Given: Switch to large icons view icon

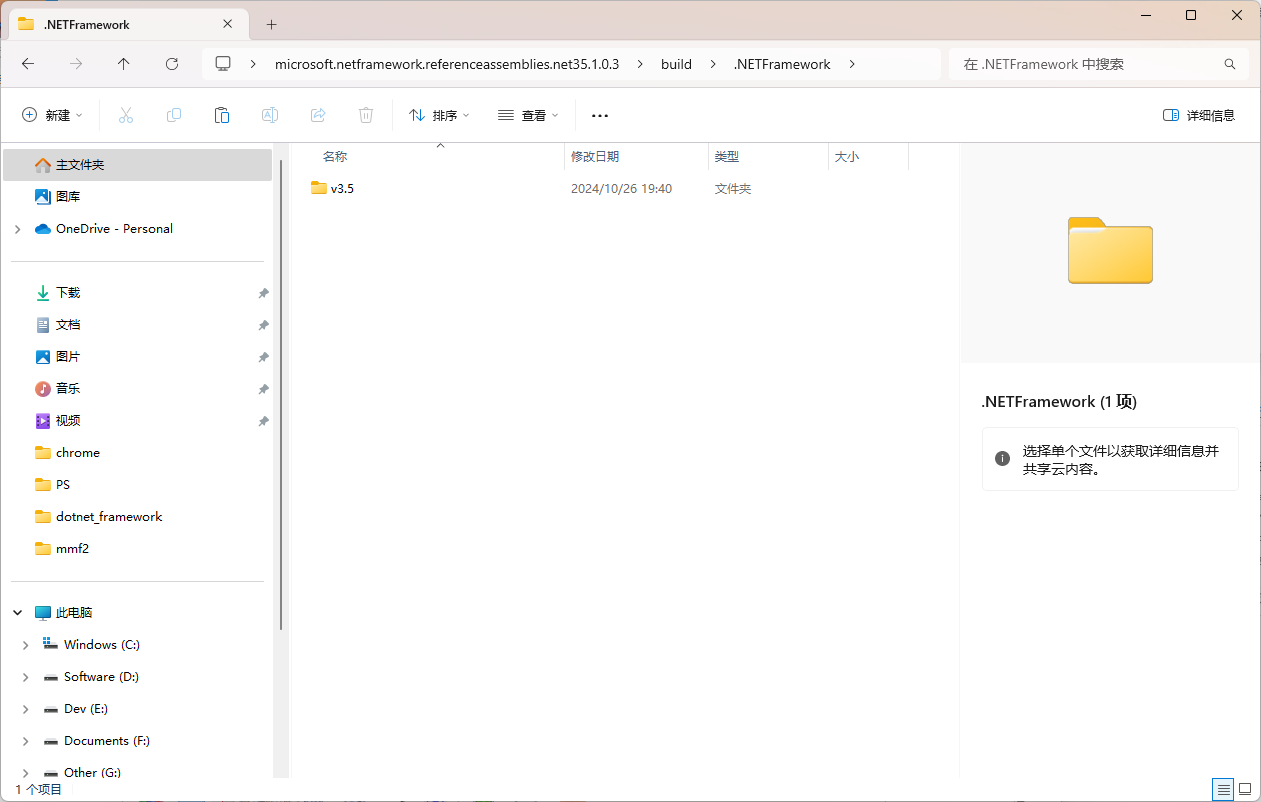Looking at the screenshot, I should point(1245,789).
